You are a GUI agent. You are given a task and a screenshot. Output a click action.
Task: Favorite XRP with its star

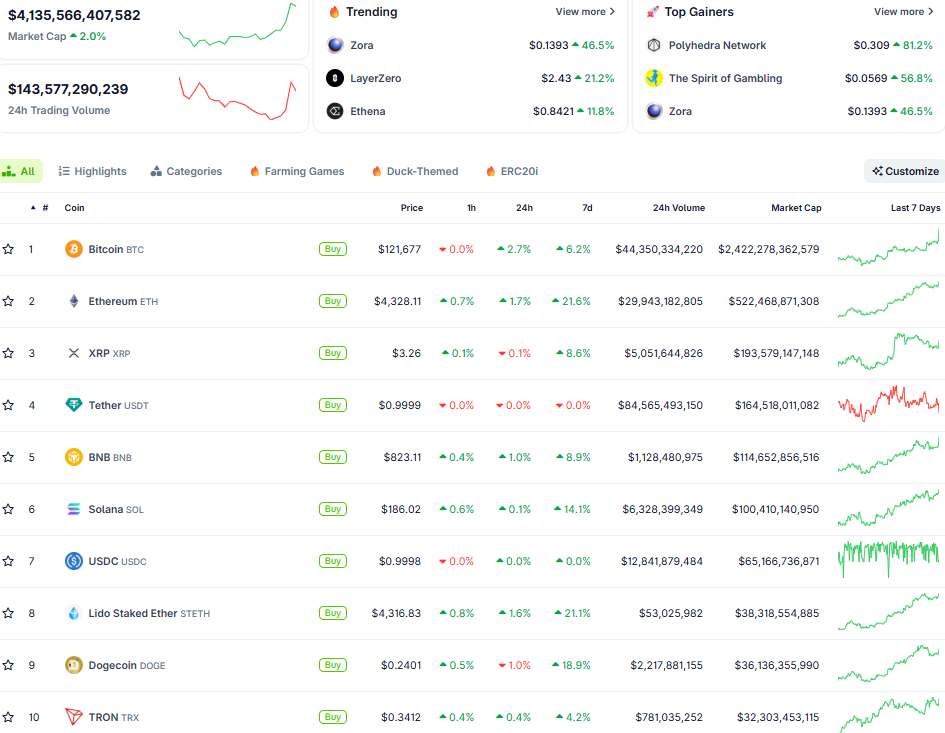(8, 353)
